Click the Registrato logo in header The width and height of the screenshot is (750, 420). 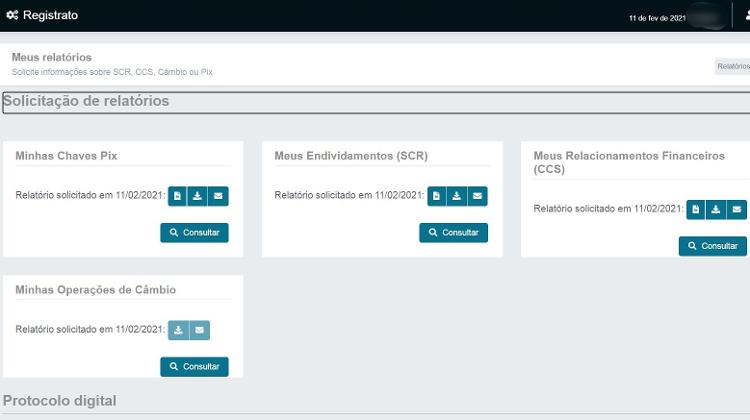click(x=42, y=16)
